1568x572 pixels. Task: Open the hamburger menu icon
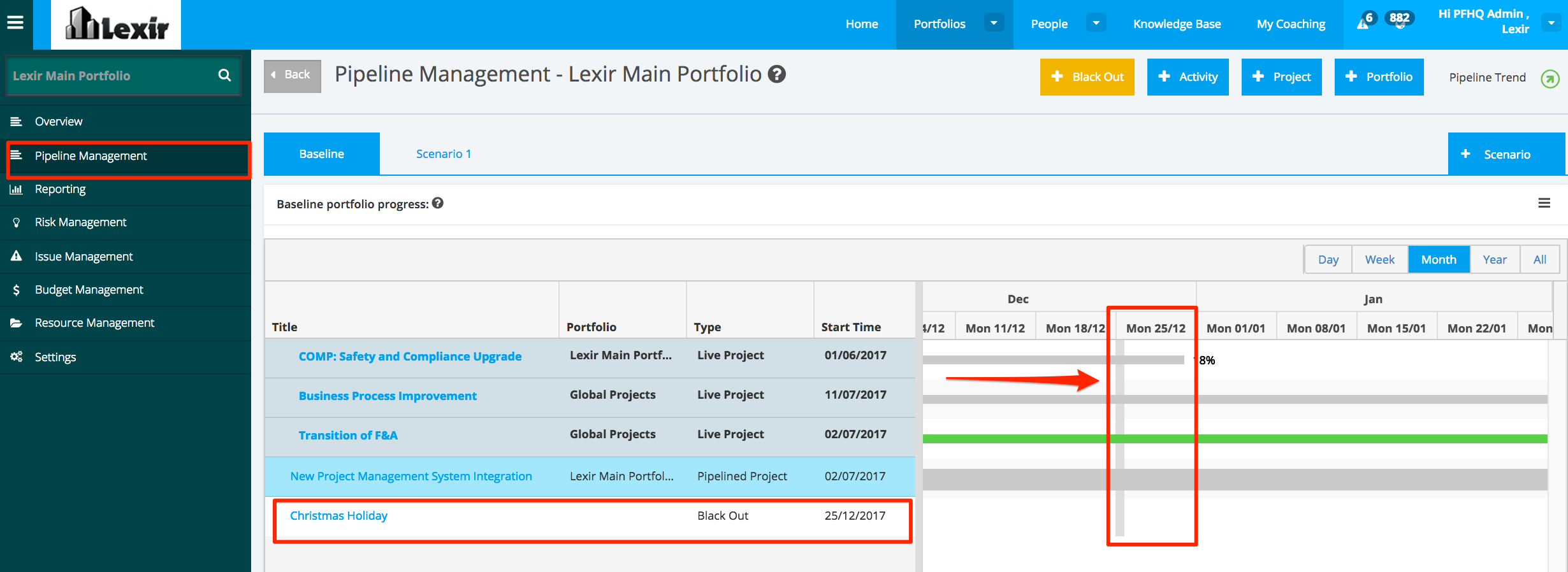15,23
